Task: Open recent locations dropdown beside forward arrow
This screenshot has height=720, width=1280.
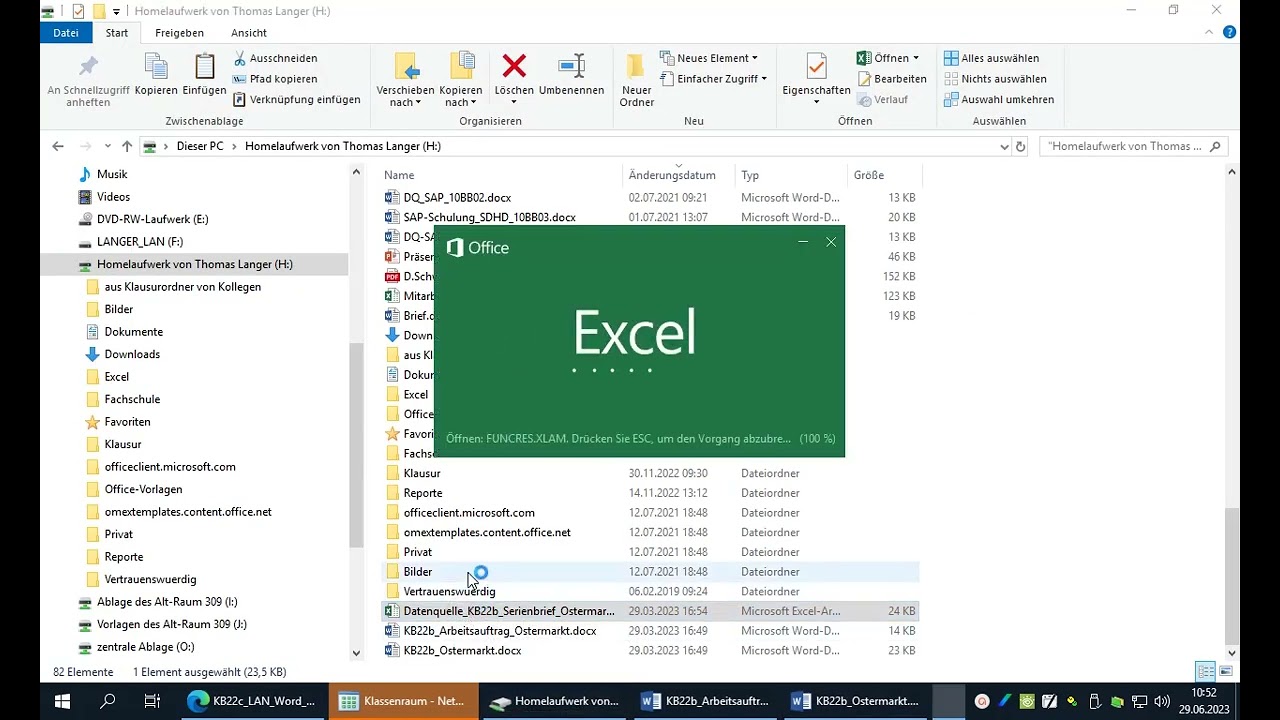Action: tap(107, 146)
